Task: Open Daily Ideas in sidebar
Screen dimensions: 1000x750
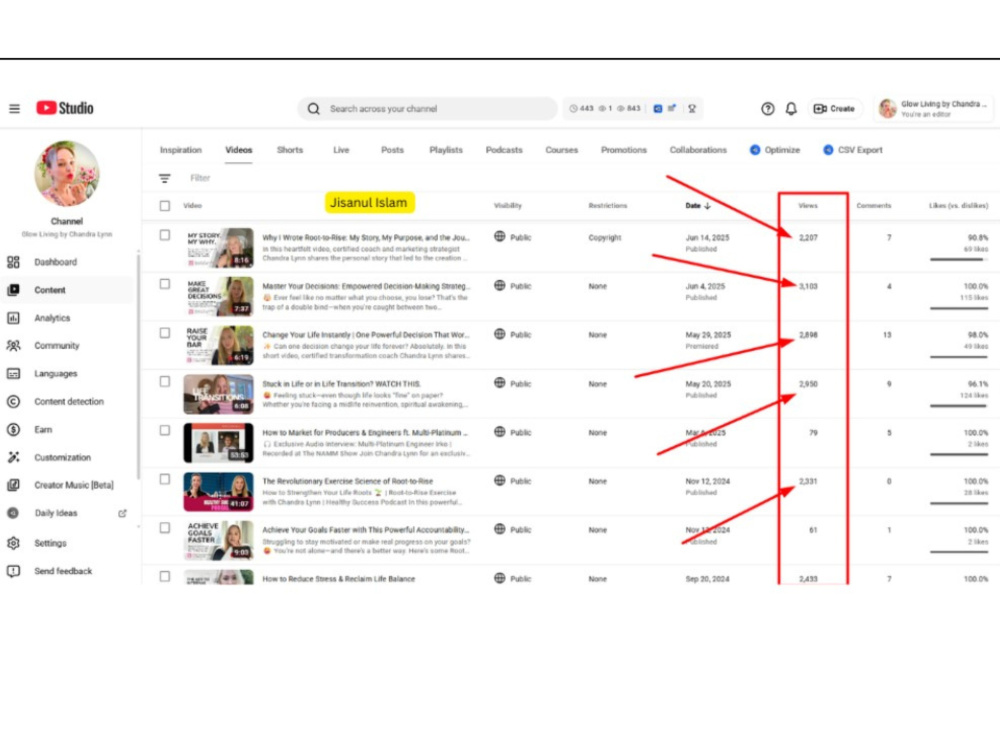Action: (x=55, y=513)
